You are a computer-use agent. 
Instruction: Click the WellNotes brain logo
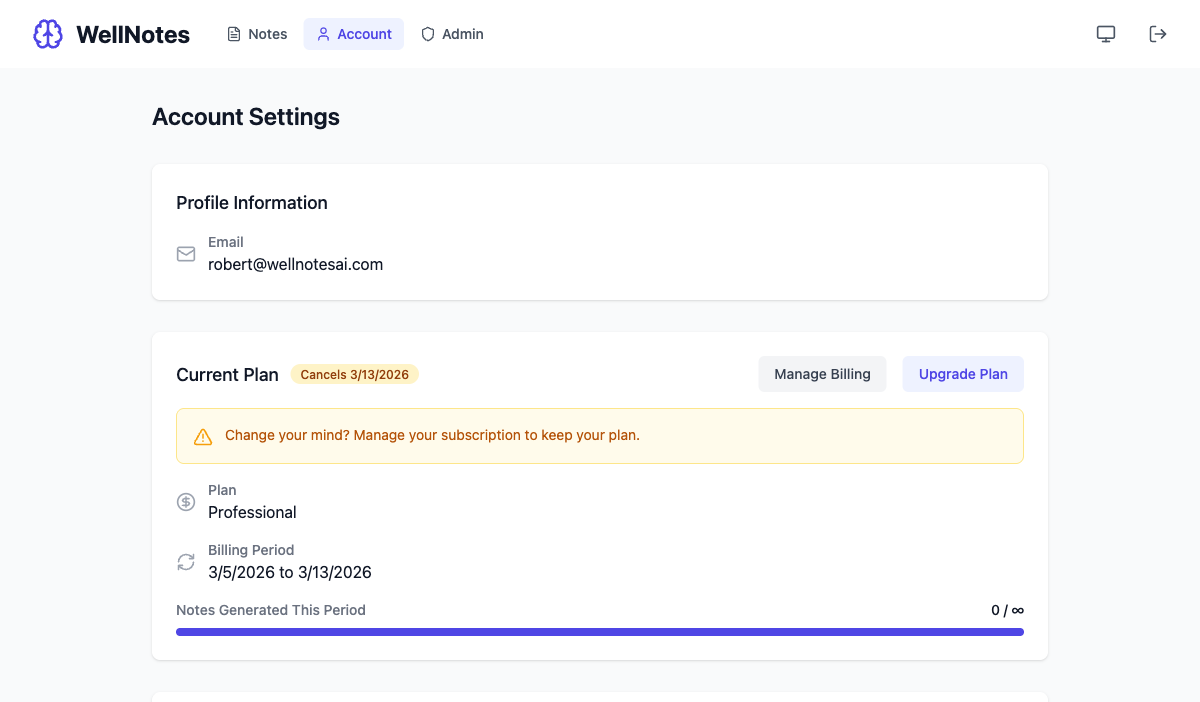pos(47,33)
